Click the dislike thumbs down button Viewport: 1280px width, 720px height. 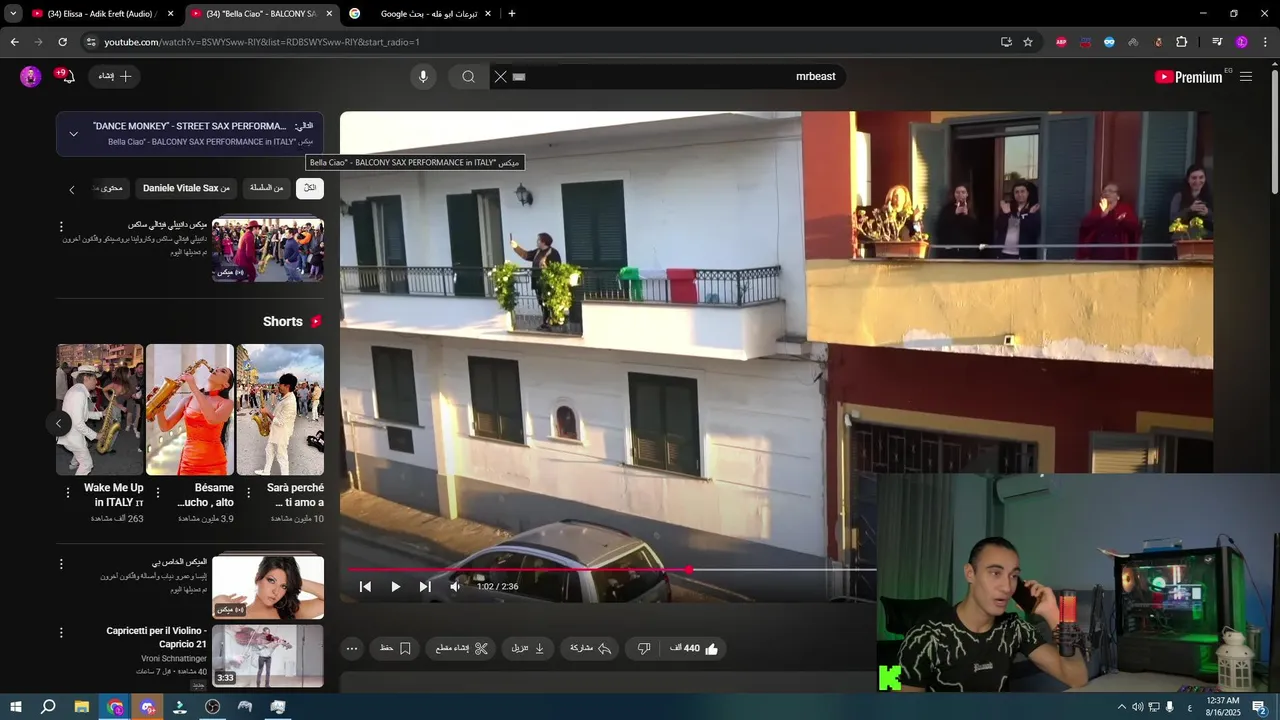pyautogui.click(x=644, y=648)
